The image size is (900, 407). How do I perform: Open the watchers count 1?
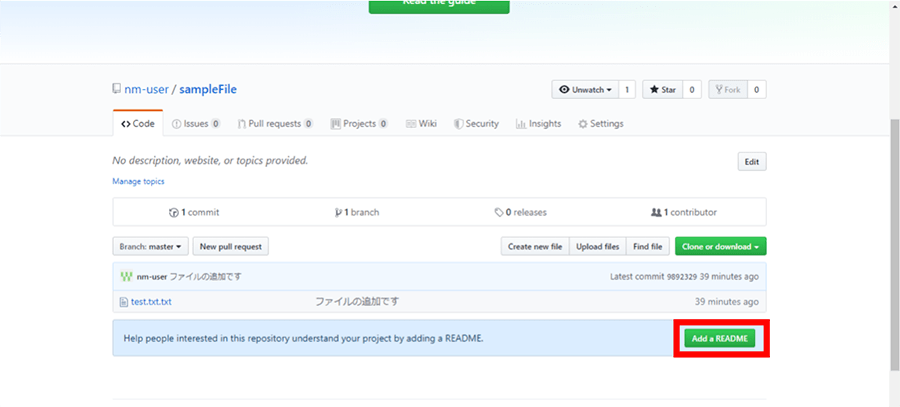click(x=627, y=90)
